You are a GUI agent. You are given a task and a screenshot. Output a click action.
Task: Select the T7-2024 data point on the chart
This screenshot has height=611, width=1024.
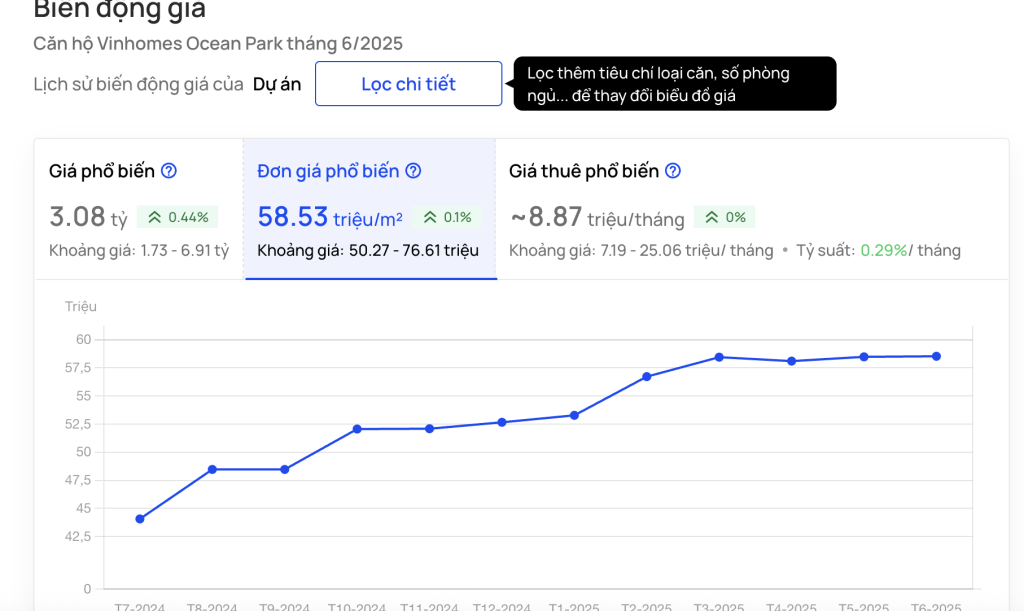[x=140, y=519]
